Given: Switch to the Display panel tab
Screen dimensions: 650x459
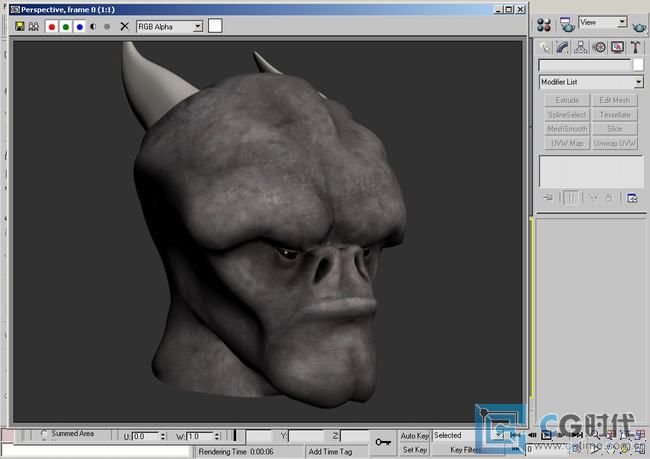Looking at the screenshot, I should [x=617, y=47].
